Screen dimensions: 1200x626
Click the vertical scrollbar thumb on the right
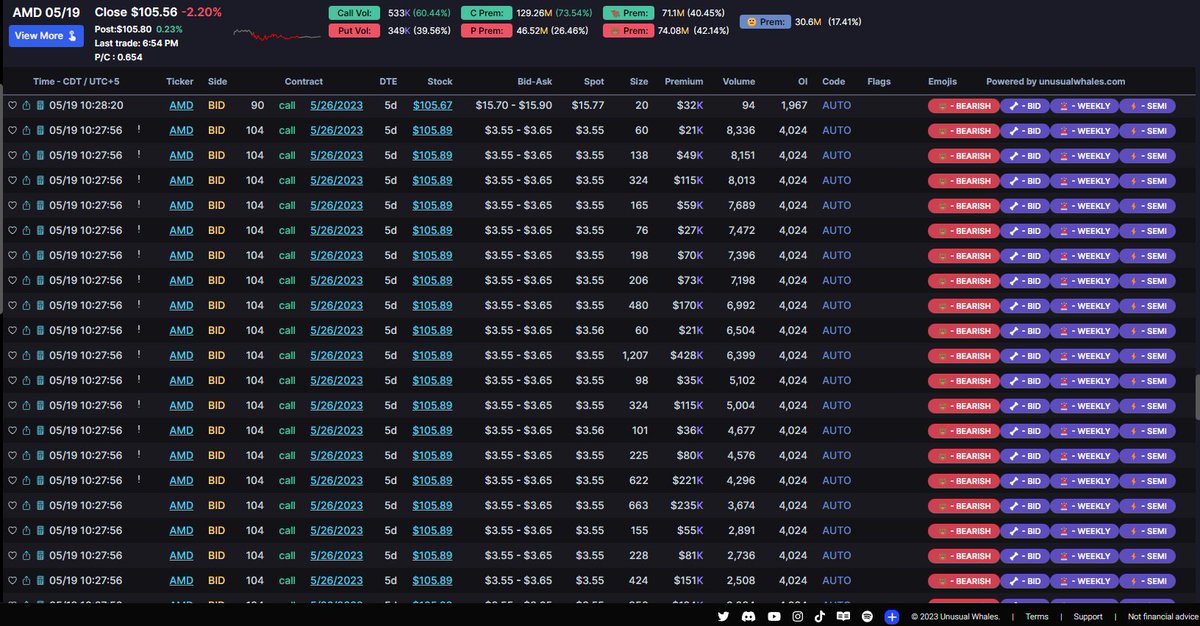coord(1196,397)
